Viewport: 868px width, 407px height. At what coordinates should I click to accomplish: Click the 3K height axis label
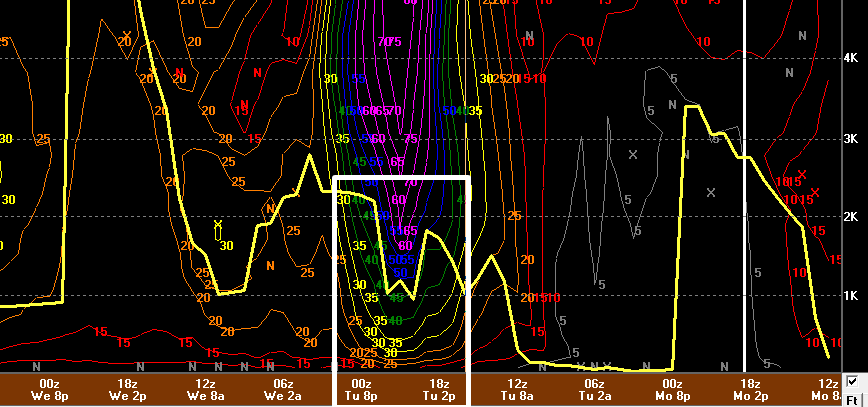852,137
